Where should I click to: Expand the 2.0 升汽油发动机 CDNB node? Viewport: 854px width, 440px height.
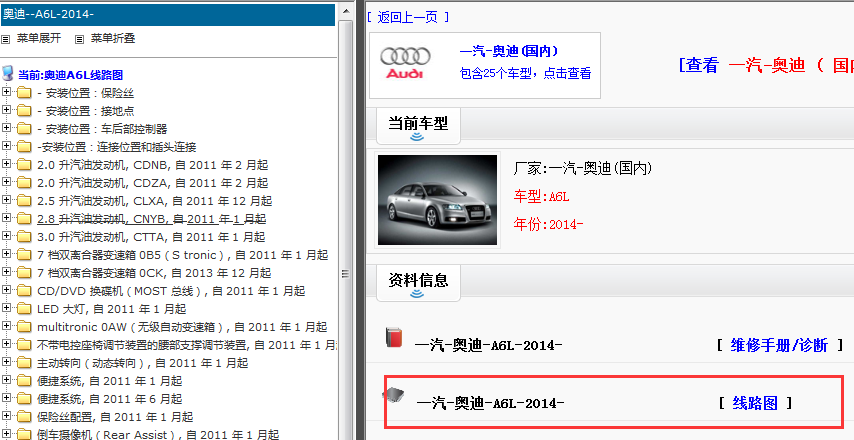[x=7, y=164]
